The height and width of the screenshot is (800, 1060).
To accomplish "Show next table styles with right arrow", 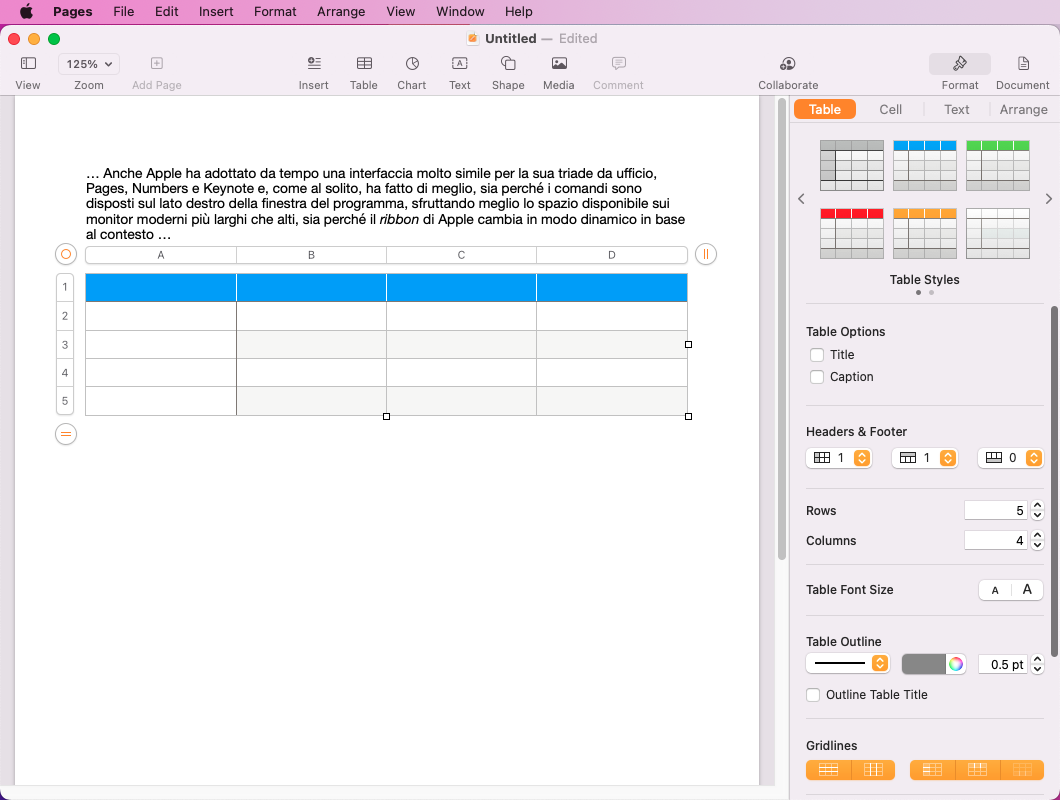I will (1048, 199).
